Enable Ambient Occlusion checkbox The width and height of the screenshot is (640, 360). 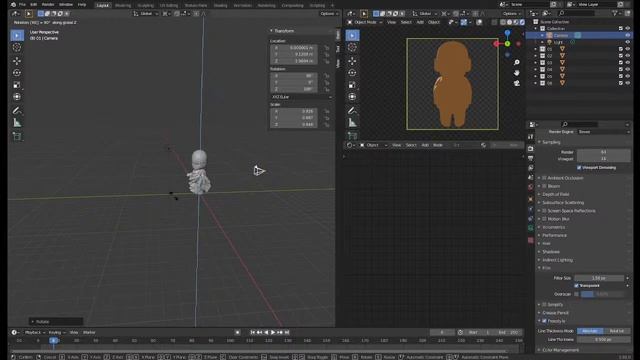544,178
